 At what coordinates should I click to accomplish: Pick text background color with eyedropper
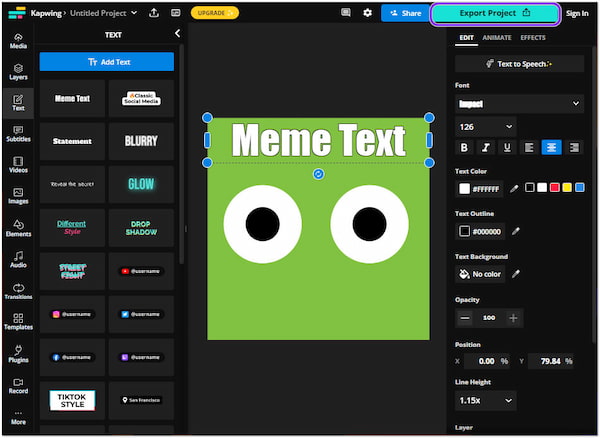[515, 274]
